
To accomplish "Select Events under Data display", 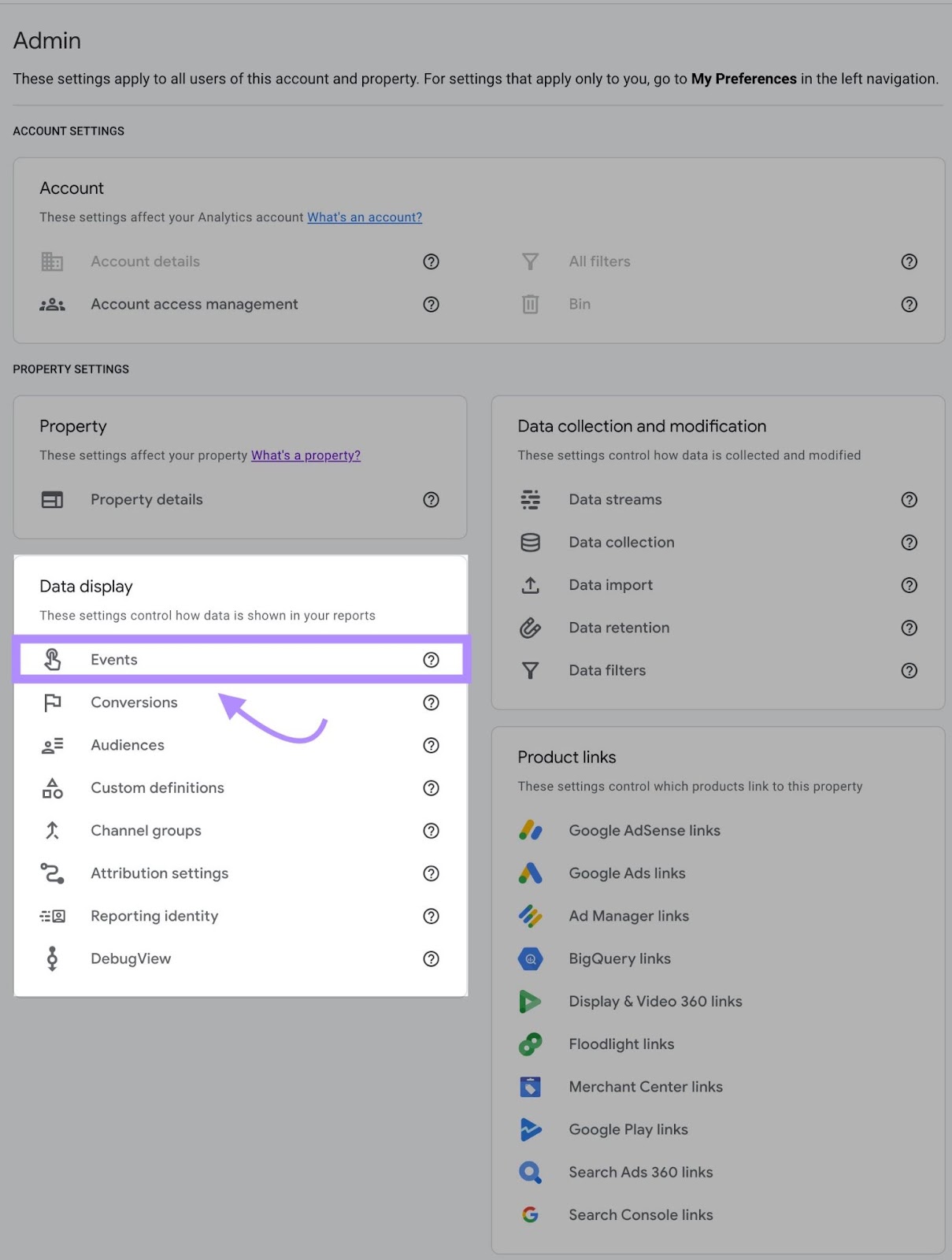I will tap(114, 660).
